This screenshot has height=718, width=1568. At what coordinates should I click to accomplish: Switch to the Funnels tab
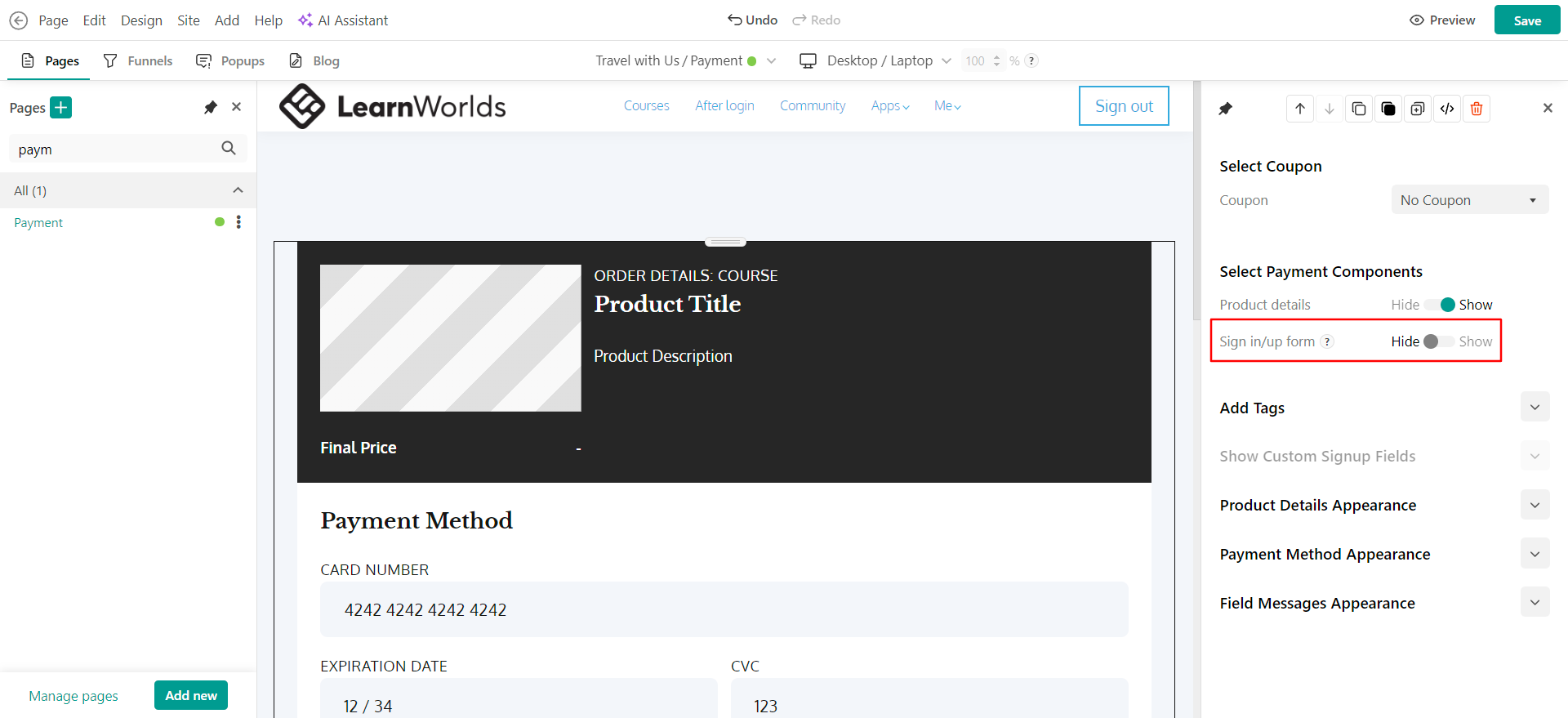[x=138, y=60]
